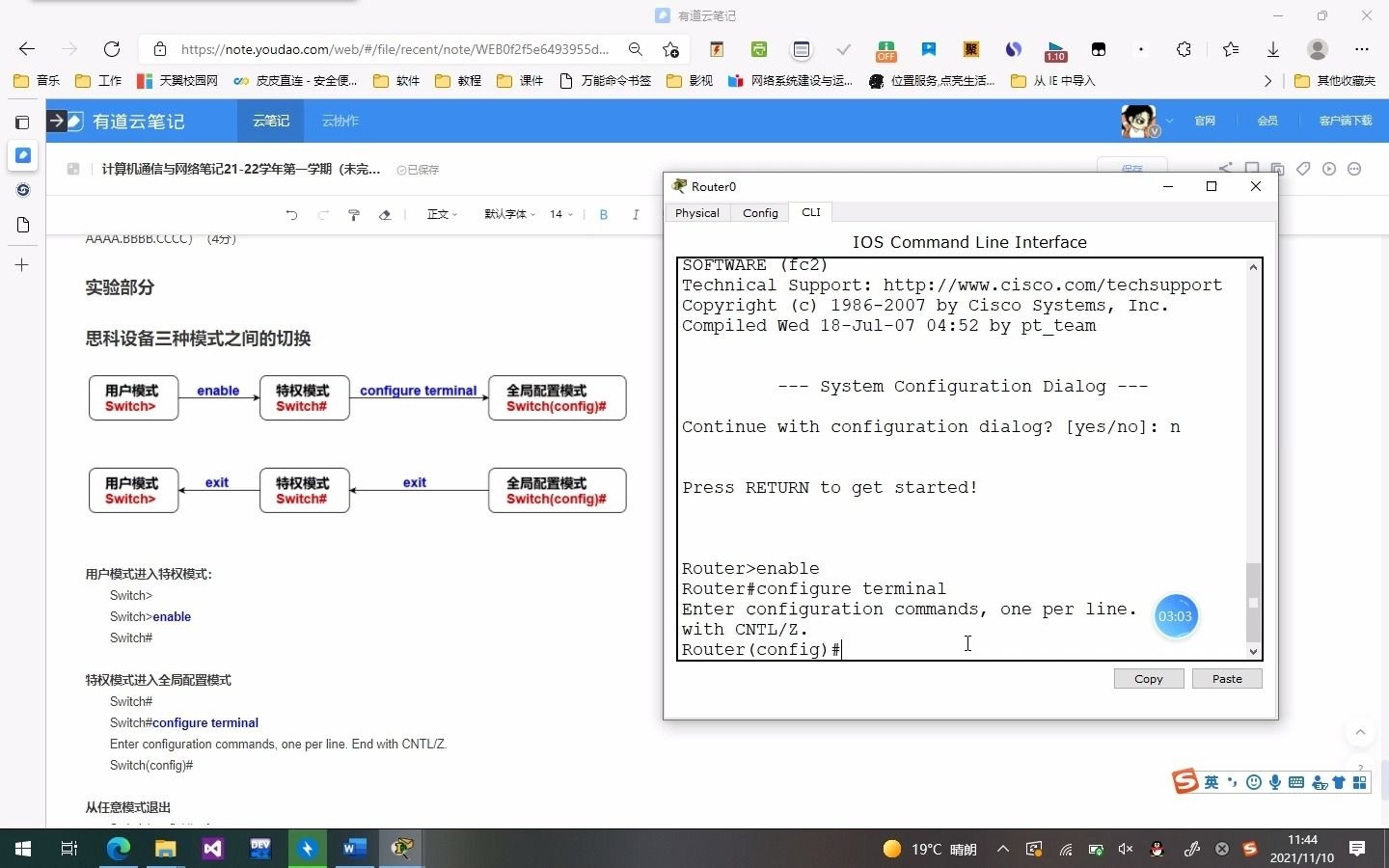Click CLI scrollbar down arrow

tap(1253, 652)
